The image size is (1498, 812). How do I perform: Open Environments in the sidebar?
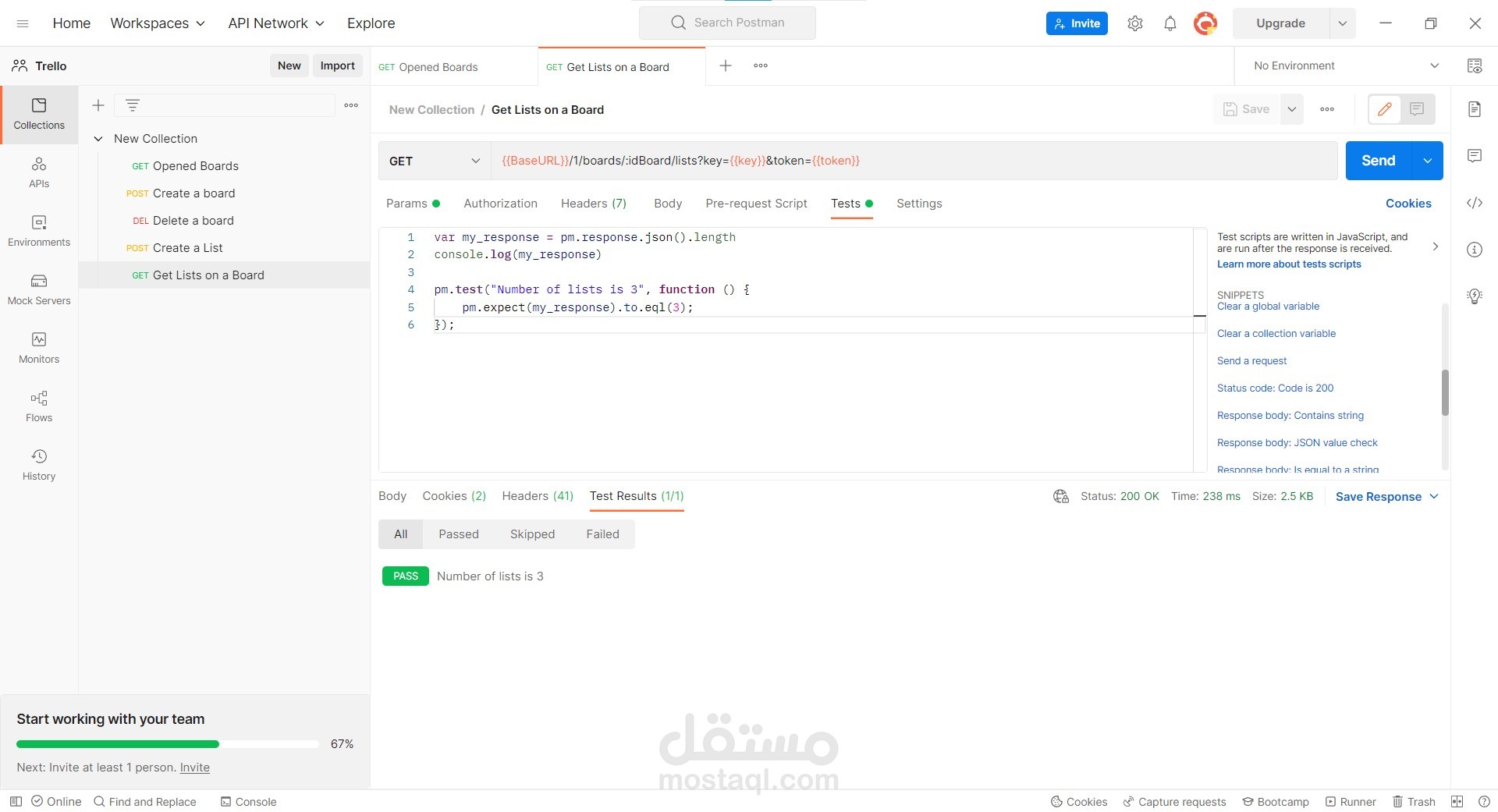pos(39,231)
